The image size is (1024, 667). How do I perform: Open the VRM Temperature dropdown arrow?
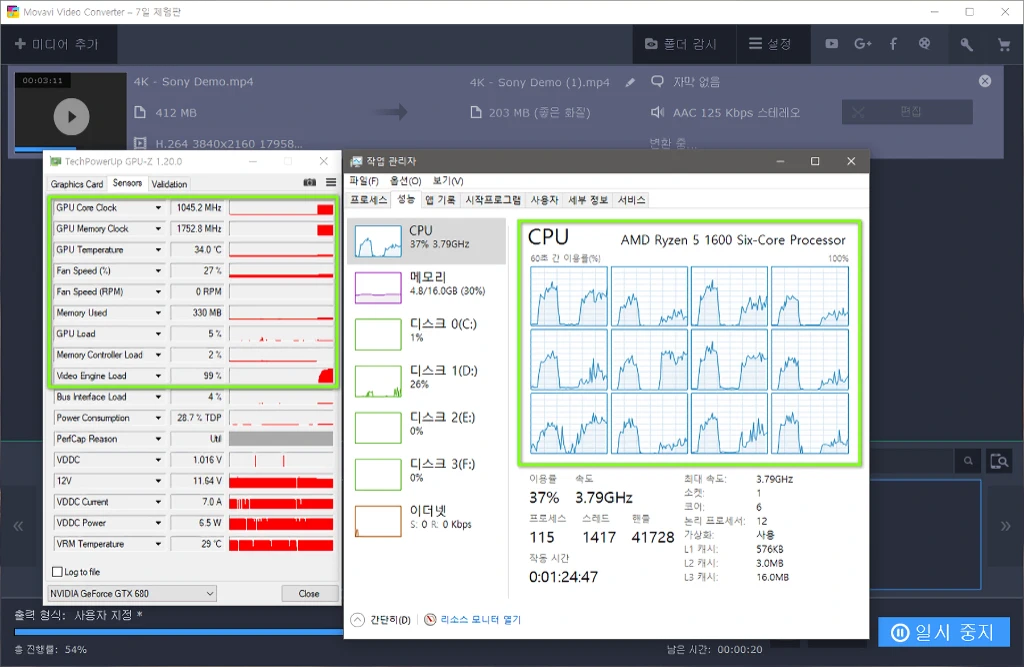point(158,544)
